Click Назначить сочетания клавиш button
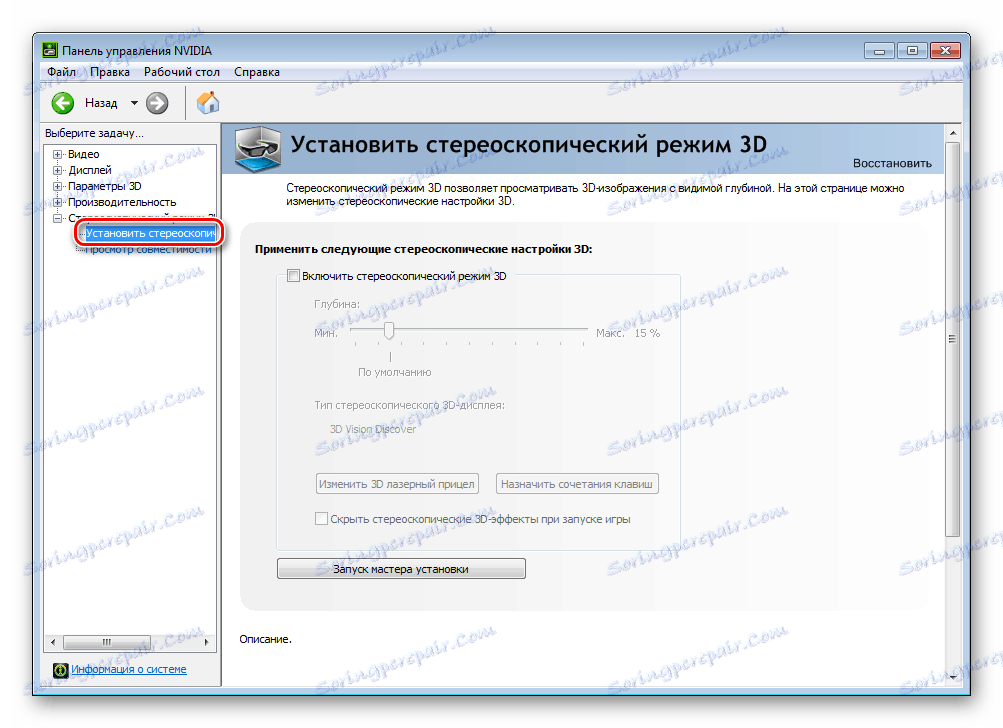The image size is (1003, 728). pos(577,484)
